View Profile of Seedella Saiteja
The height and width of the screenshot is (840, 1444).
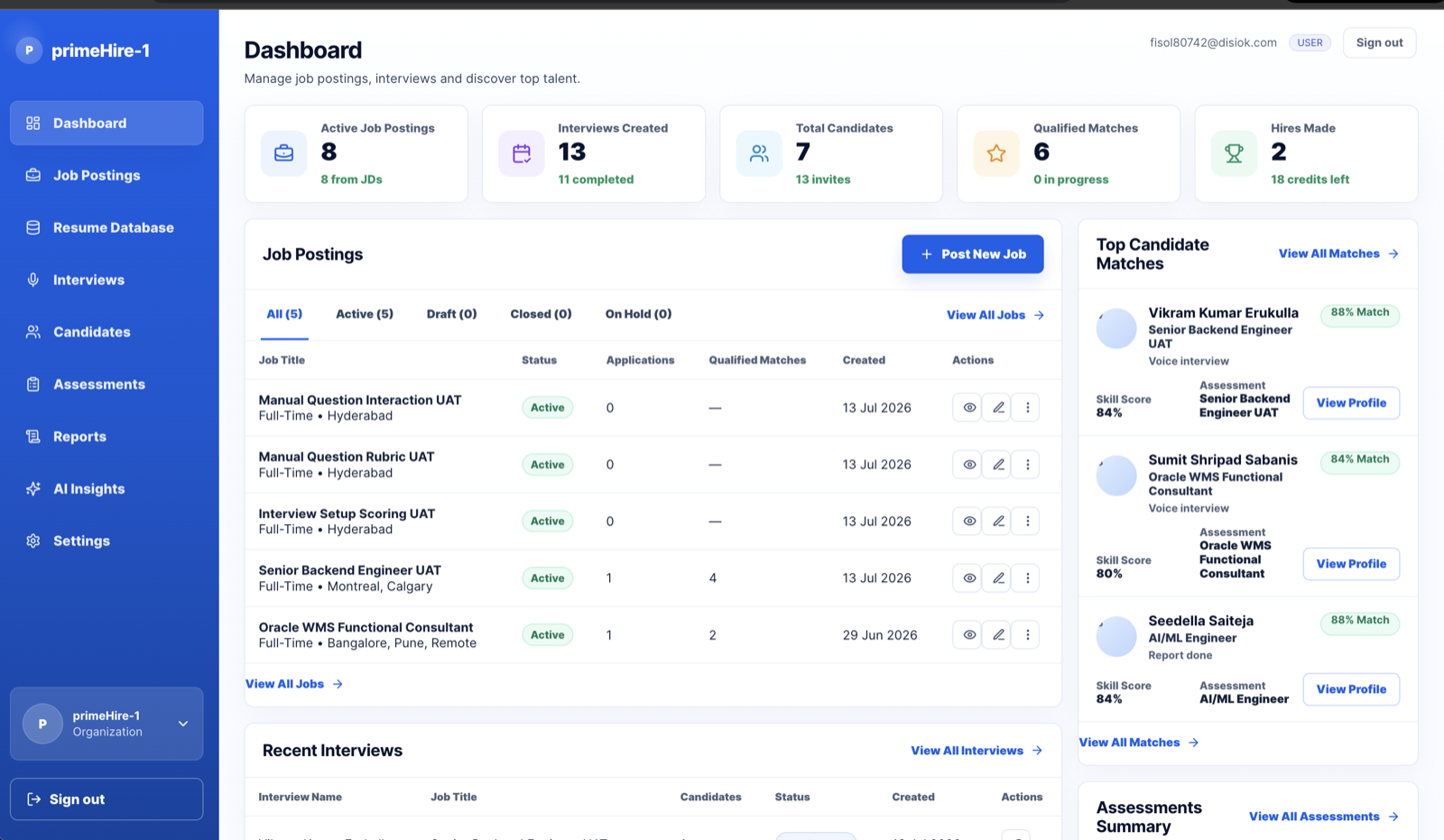tap(1351, 689)
